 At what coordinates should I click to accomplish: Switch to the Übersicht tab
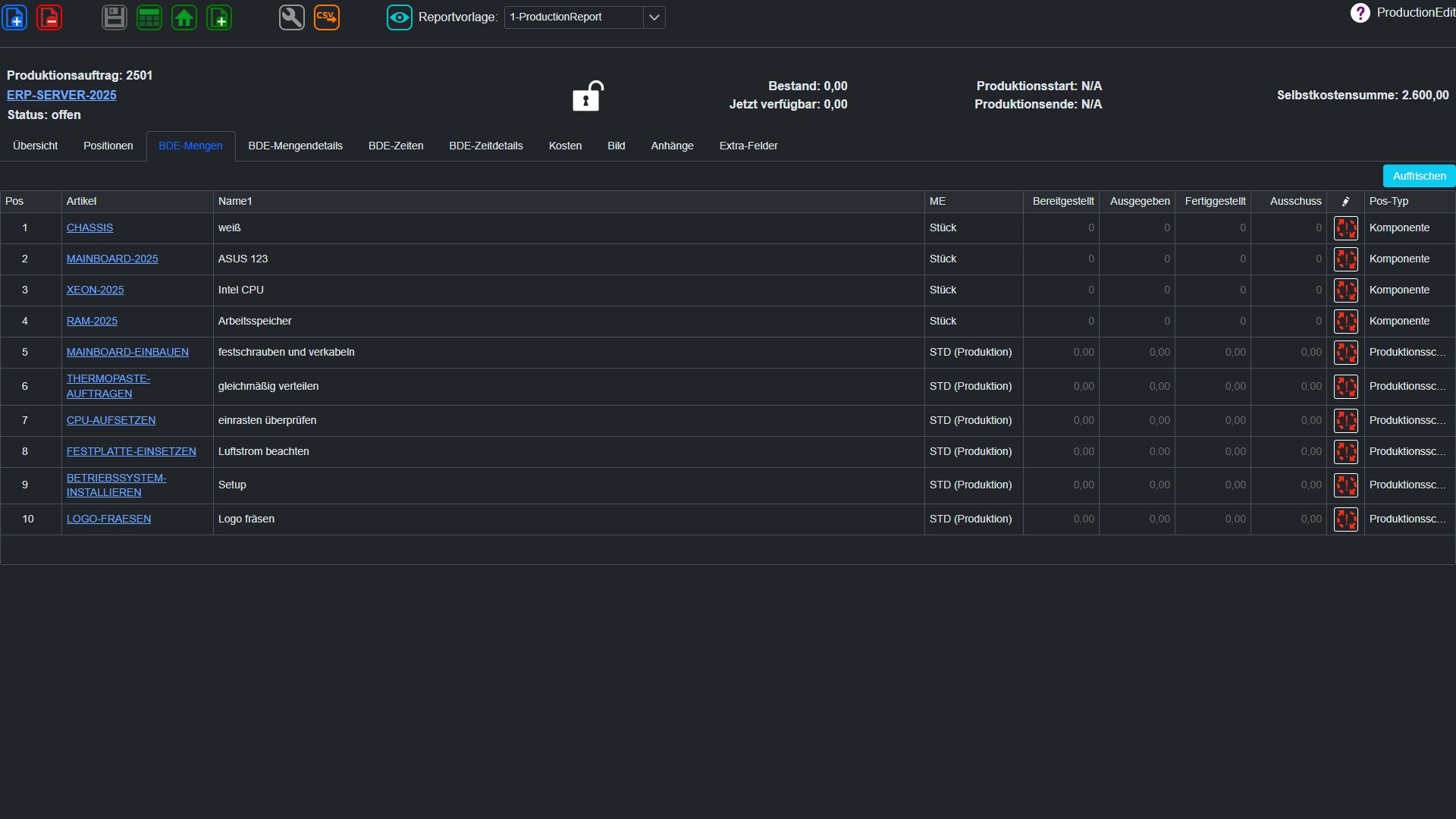point(35,146)
